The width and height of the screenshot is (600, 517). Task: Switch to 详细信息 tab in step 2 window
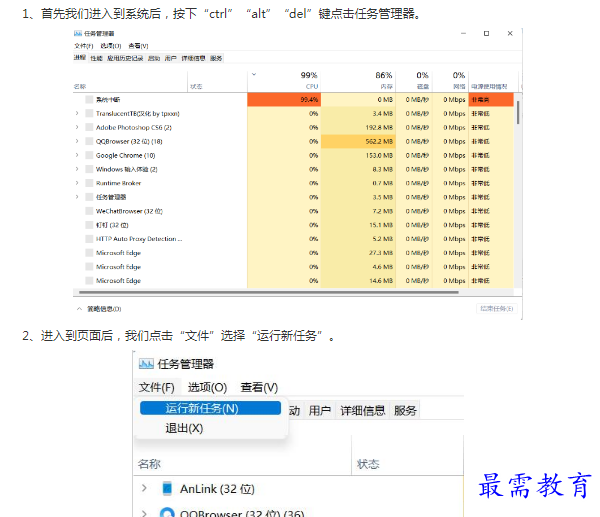coord(362,411)
